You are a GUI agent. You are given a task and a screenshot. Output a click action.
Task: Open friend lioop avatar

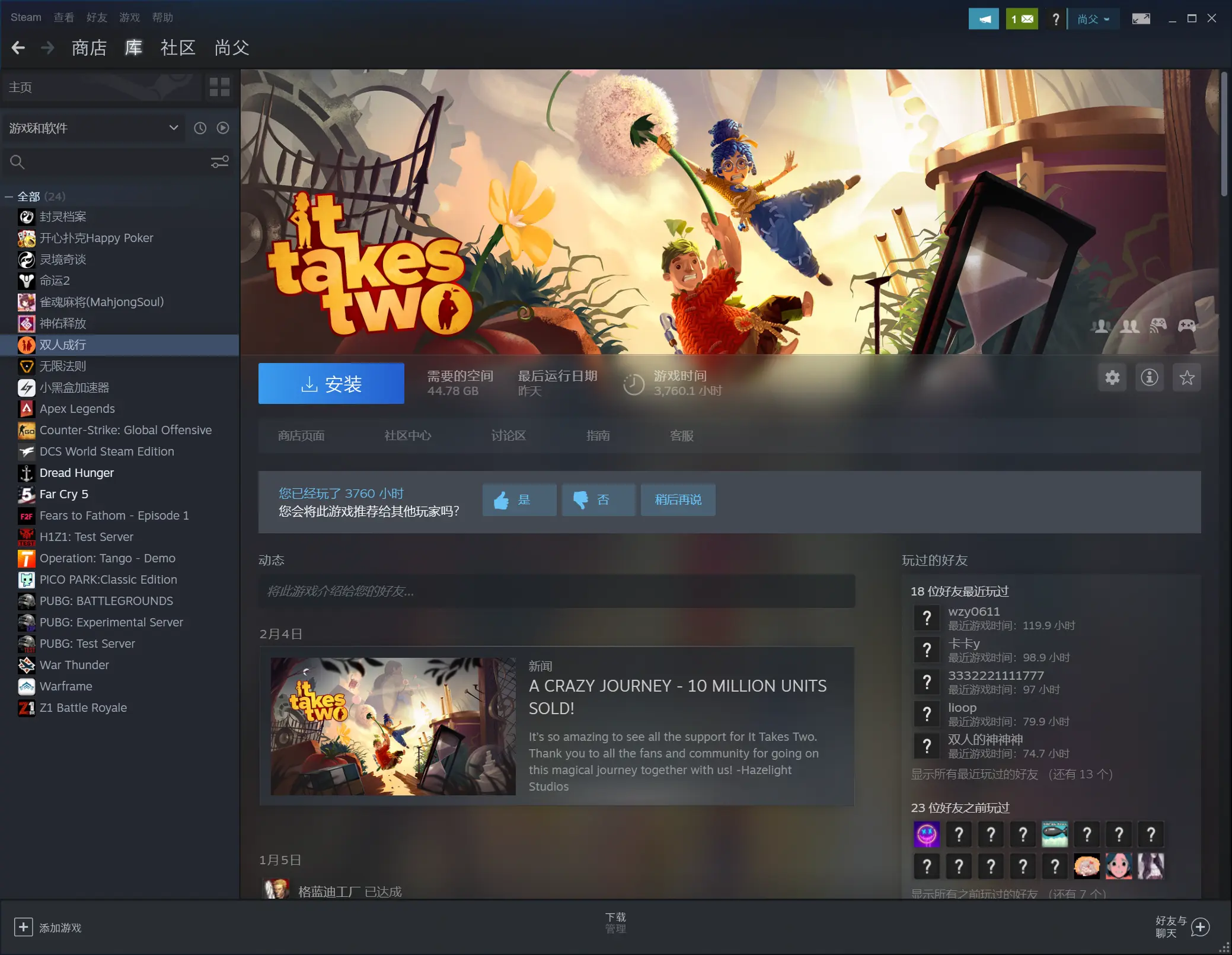point(927,714)
